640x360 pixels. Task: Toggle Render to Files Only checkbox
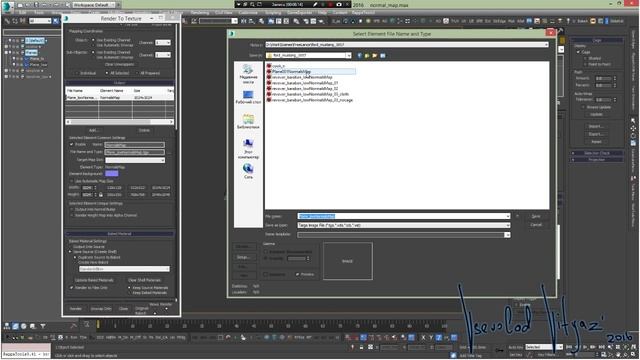(x=71, y=288)
